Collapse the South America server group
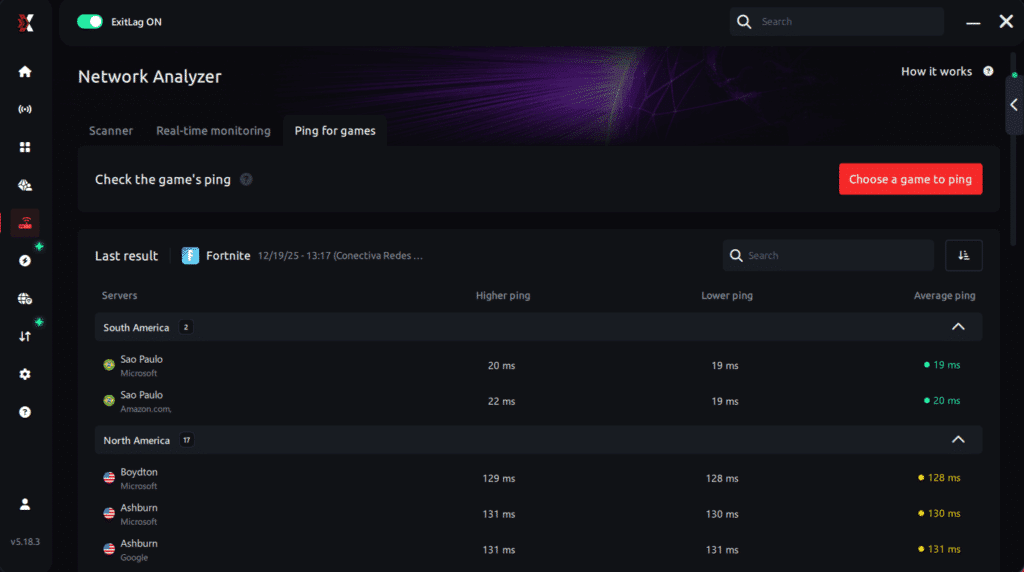Image resolution: width=1024 pixels, height=572 pixels. coord(958,326)
